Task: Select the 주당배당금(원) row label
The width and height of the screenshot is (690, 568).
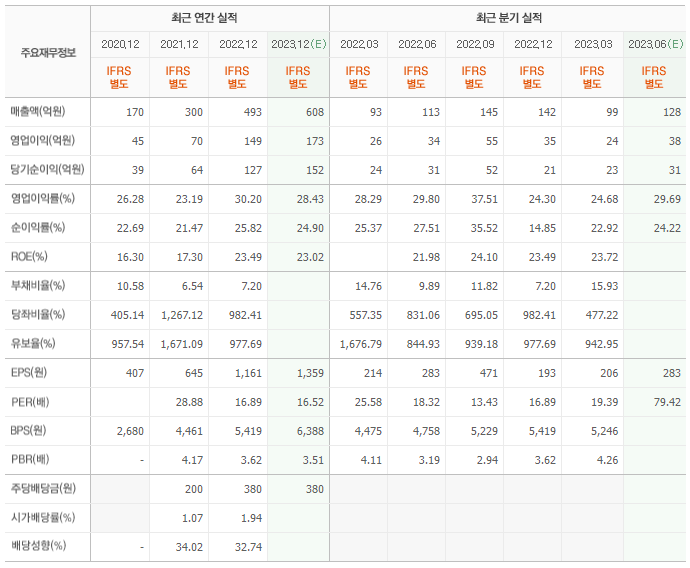Action: (43, 489)
